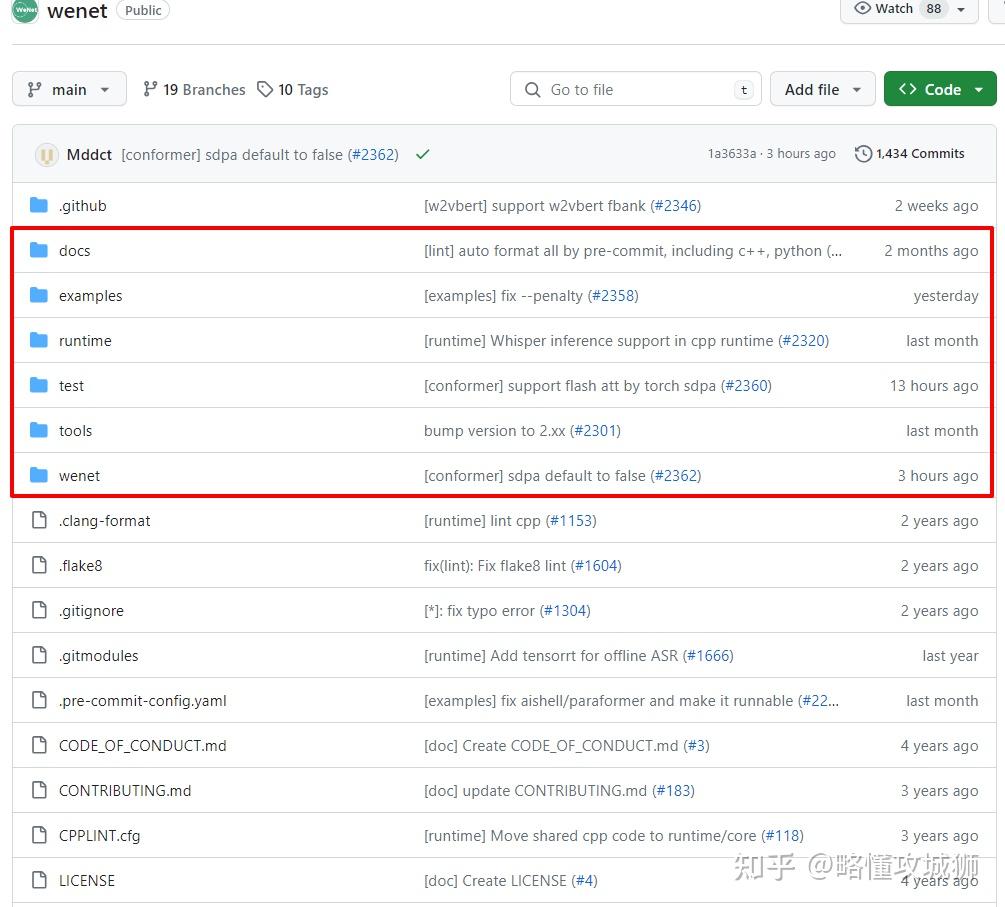Open the green Code dropdown
The image size is (1005, 907).
tap(940, 89)
